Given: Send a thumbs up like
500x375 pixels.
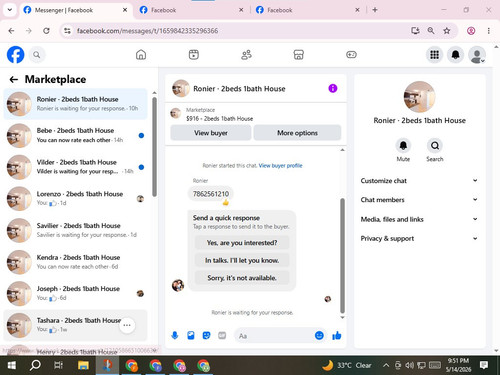Looking at the screenshot, I should pos(337,335).
